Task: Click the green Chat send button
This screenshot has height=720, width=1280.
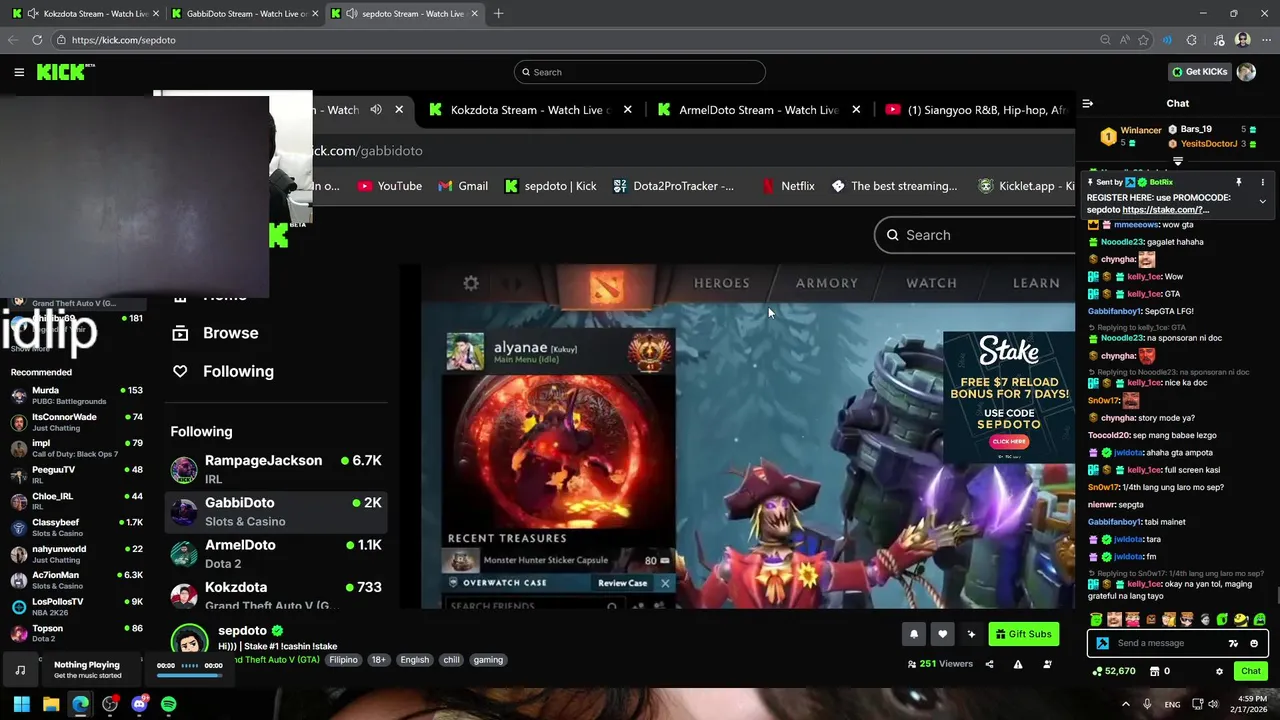Action: [1250, 671]
